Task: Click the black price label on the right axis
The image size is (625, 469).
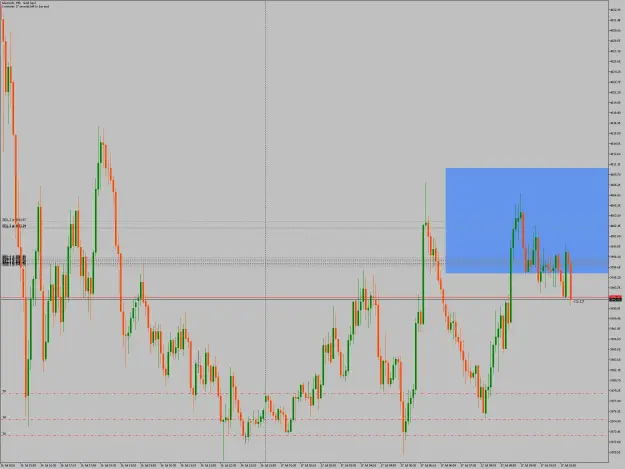Action: point(615,300)
